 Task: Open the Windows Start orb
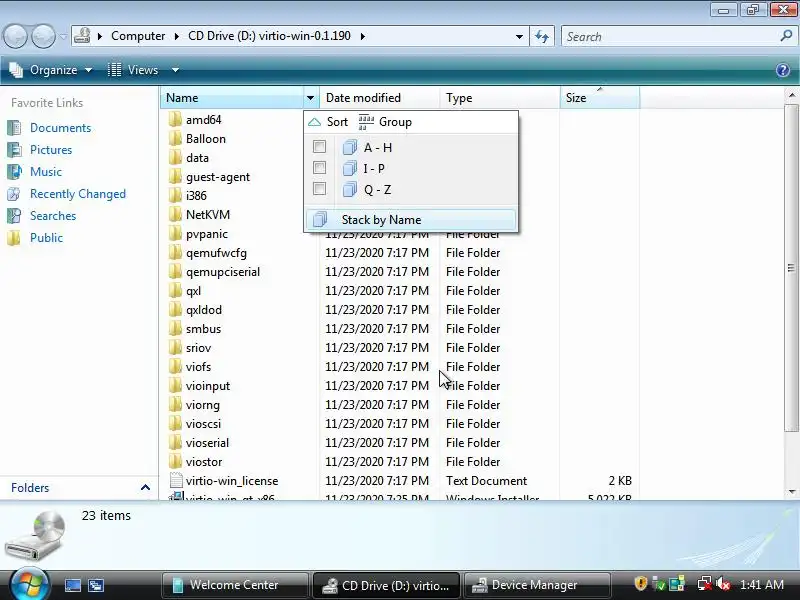pos(30,583)
